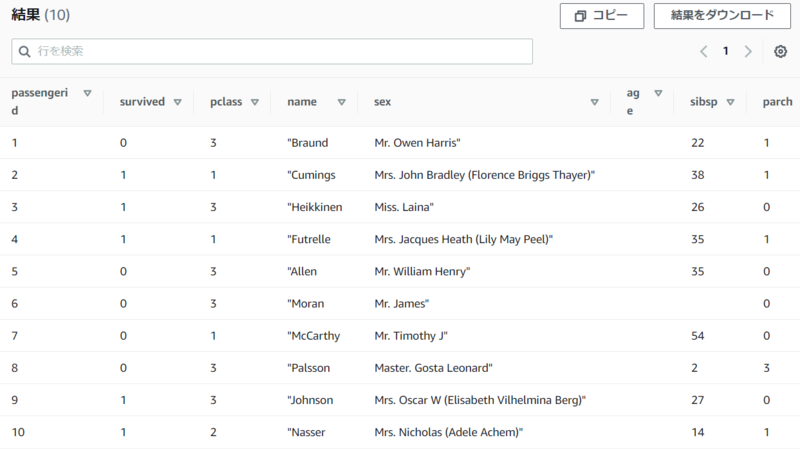Click value 14 in Nasser row
Screen dimensions: 800x449
tap(697, 432)
